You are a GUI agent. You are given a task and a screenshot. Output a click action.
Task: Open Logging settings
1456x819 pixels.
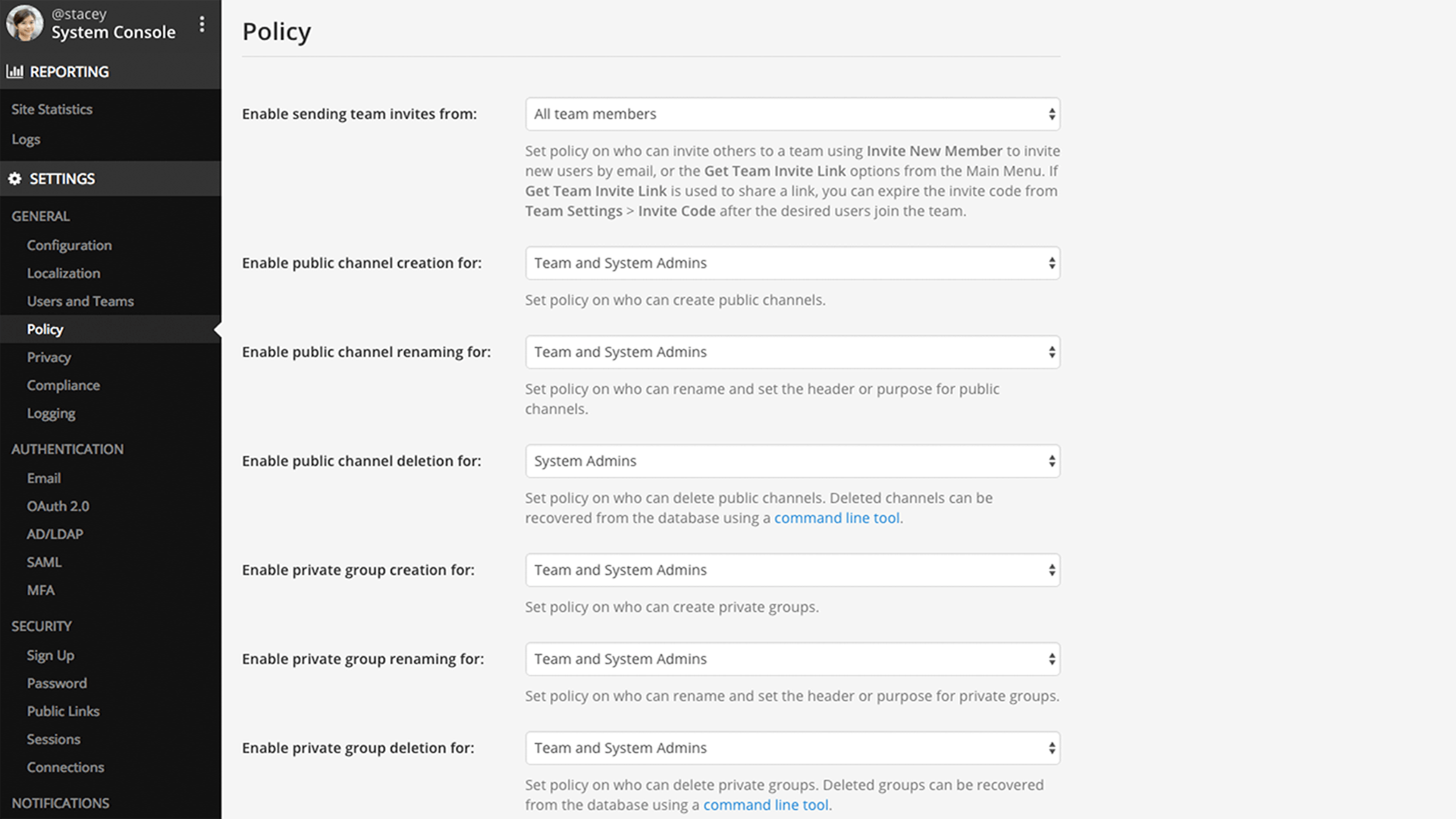click(51, 413)
